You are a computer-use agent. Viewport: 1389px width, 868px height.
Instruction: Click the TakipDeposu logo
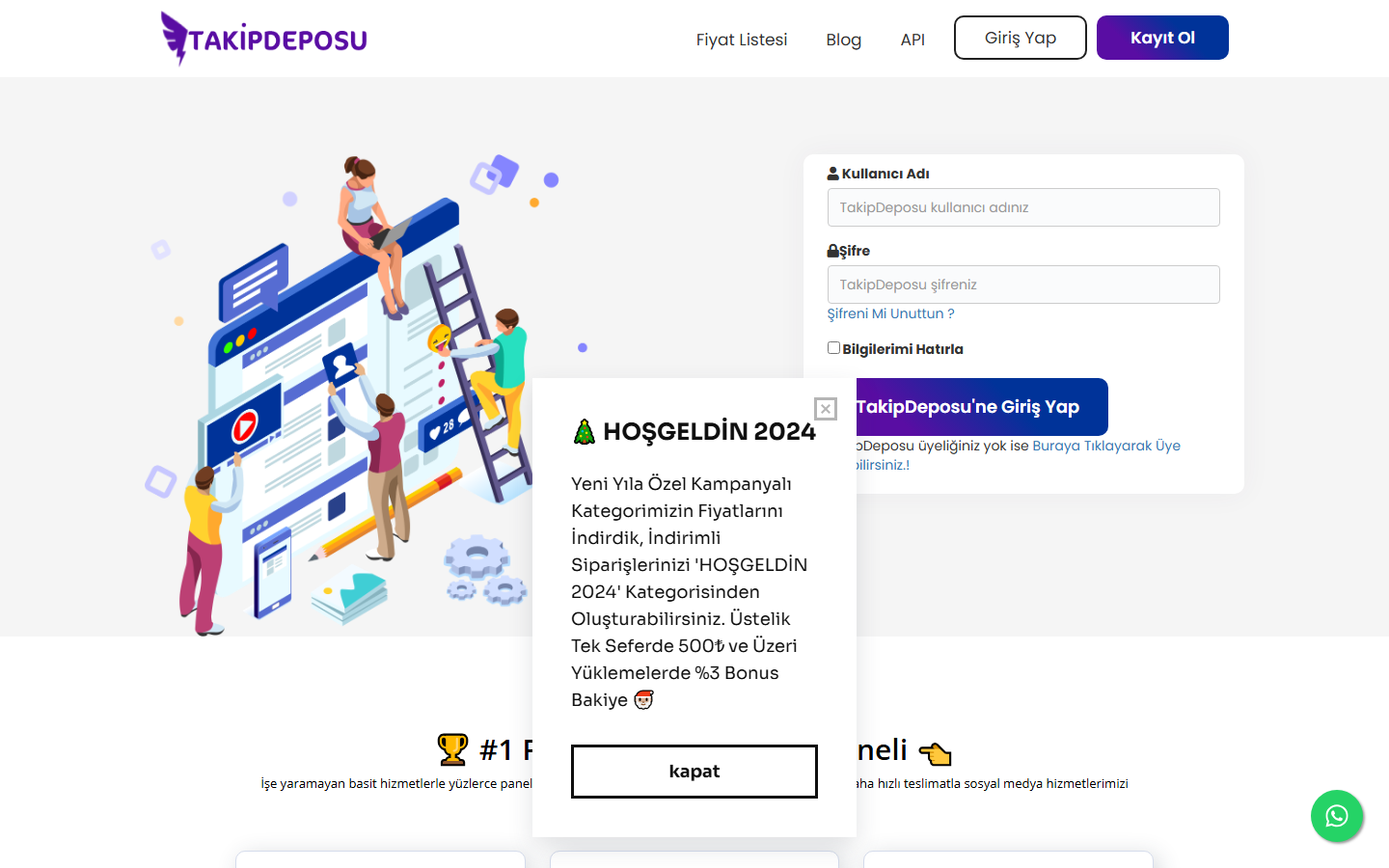click(262, 37)
